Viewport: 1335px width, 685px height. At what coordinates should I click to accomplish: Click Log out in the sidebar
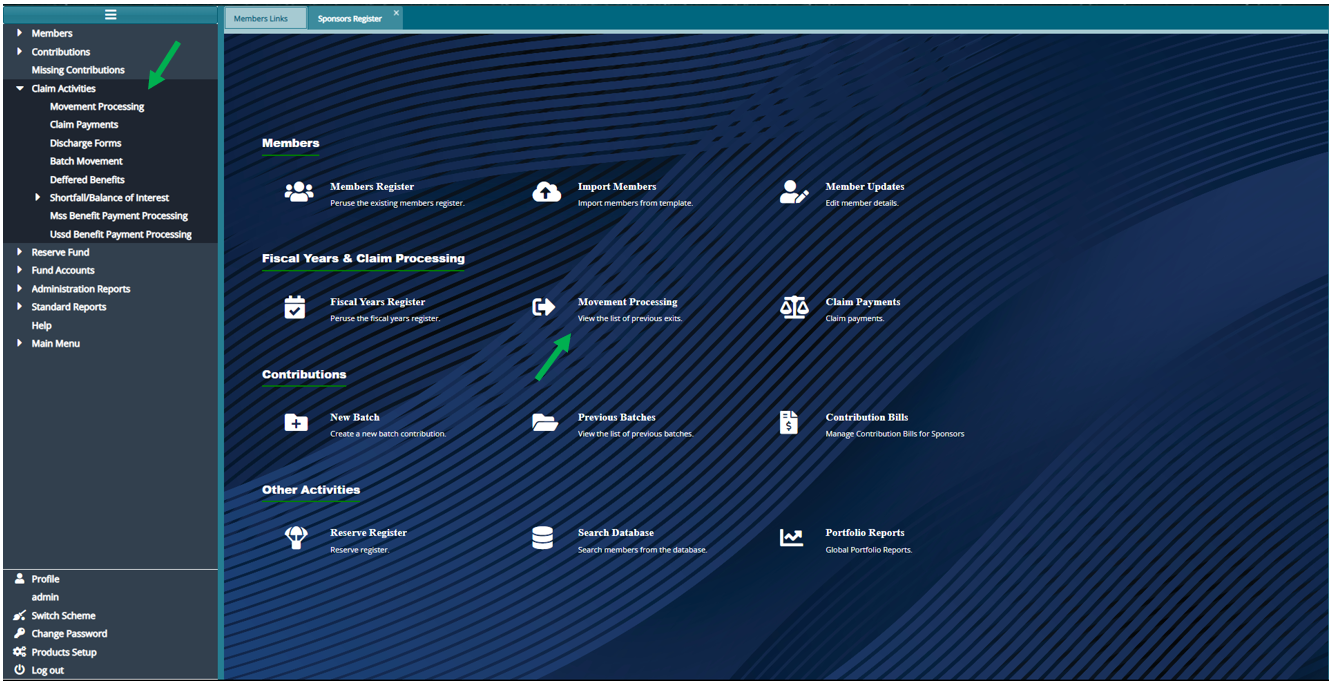[x=47, y=670]
